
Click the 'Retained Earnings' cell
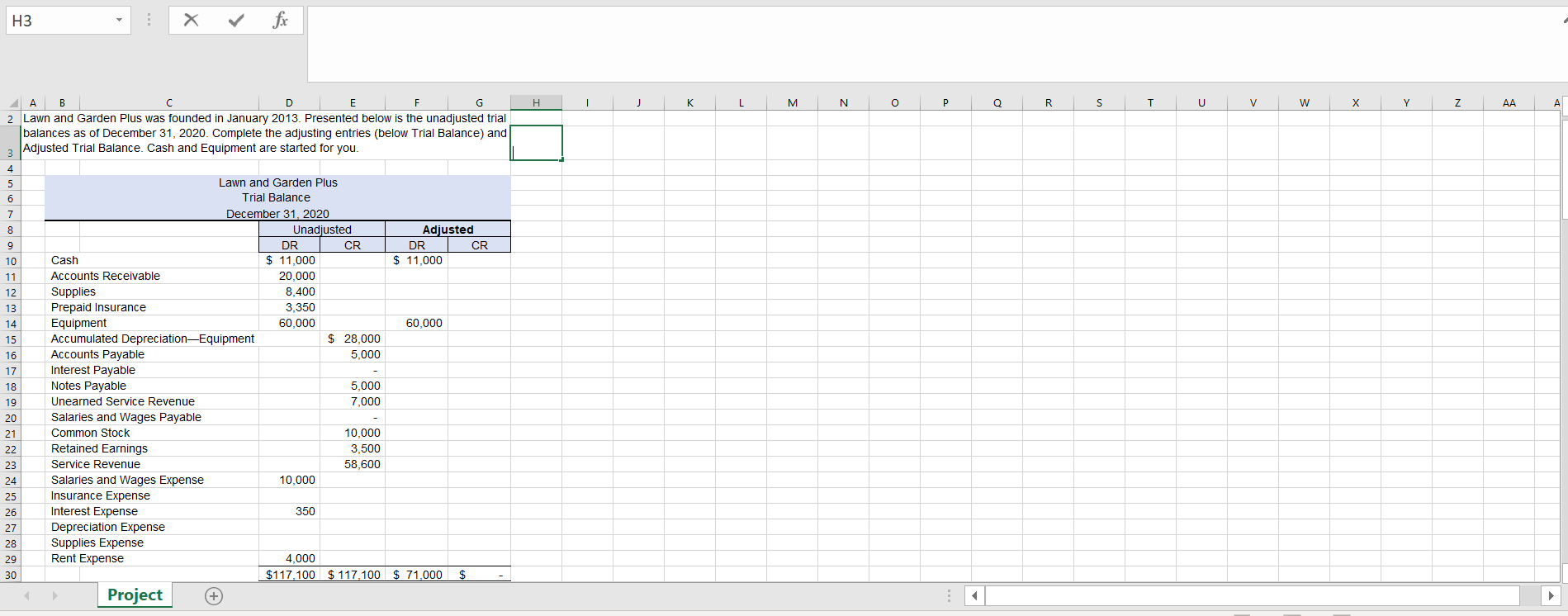tap(99, 448)
